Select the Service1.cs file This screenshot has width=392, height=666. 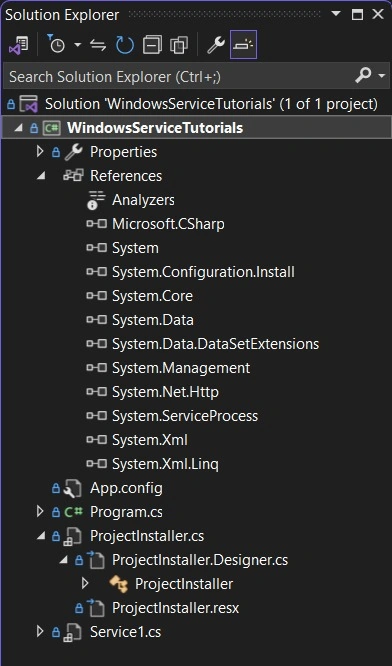125,632
